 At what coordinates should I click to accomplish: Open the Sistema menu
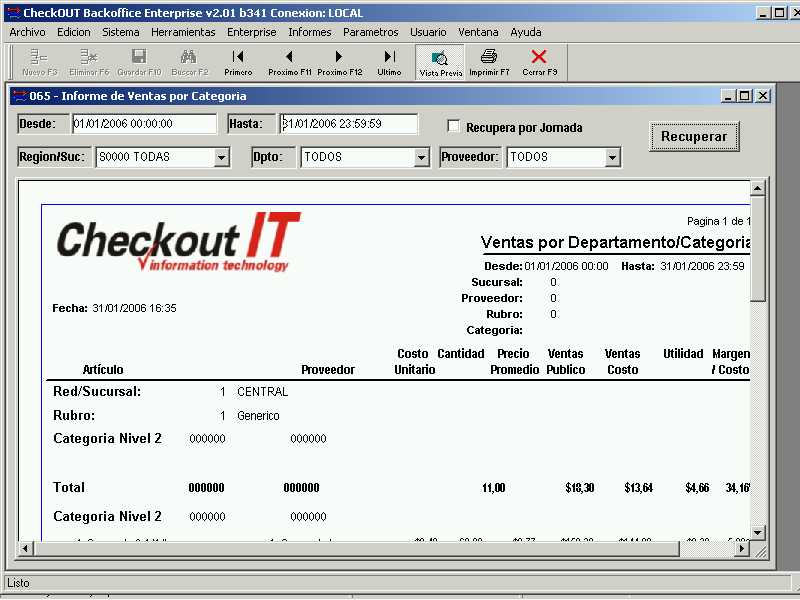tap(120, 32)
